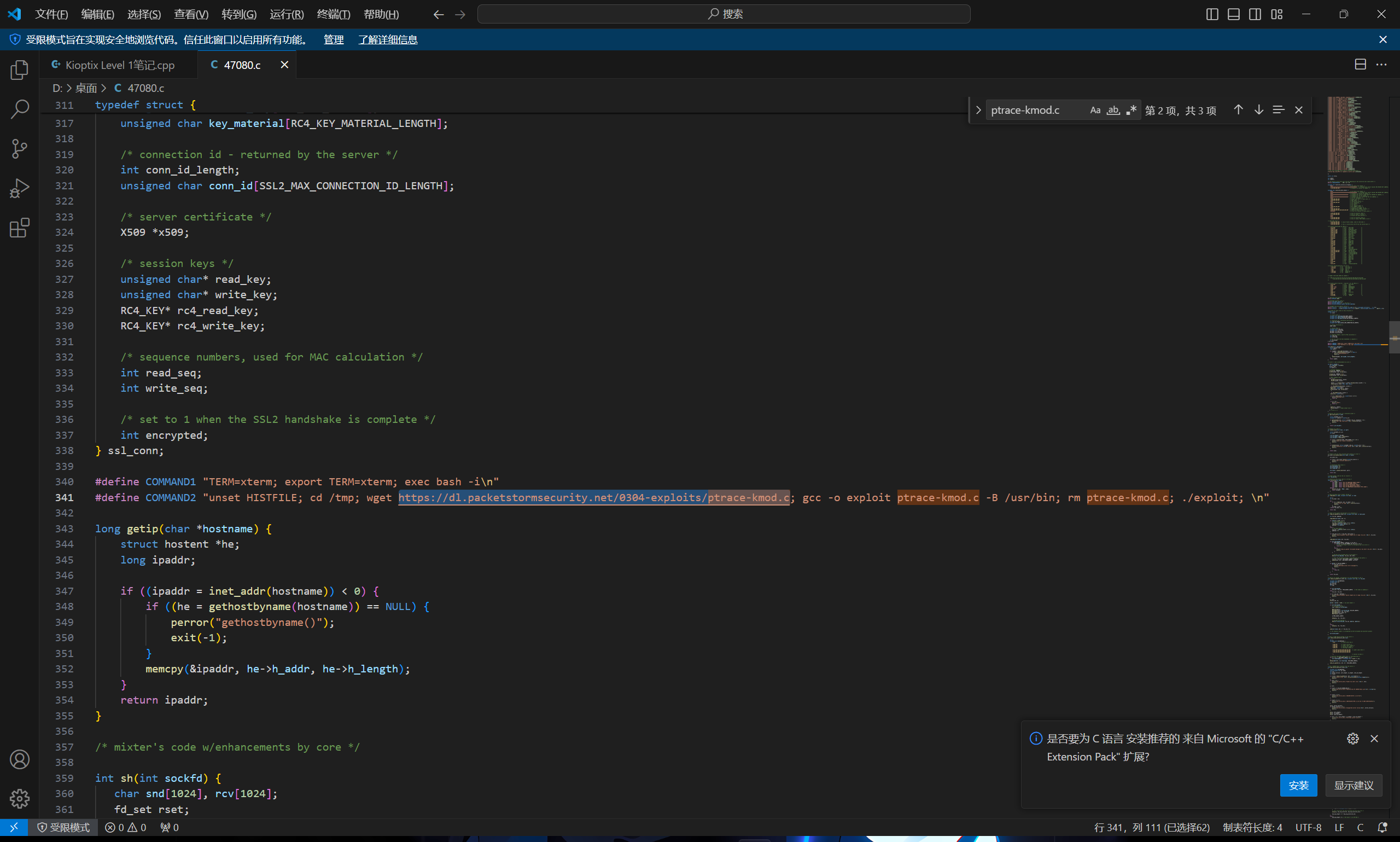Open the 运行(R) menu
The width and height of the screenshot is (1400, 842).
(287, 14)
